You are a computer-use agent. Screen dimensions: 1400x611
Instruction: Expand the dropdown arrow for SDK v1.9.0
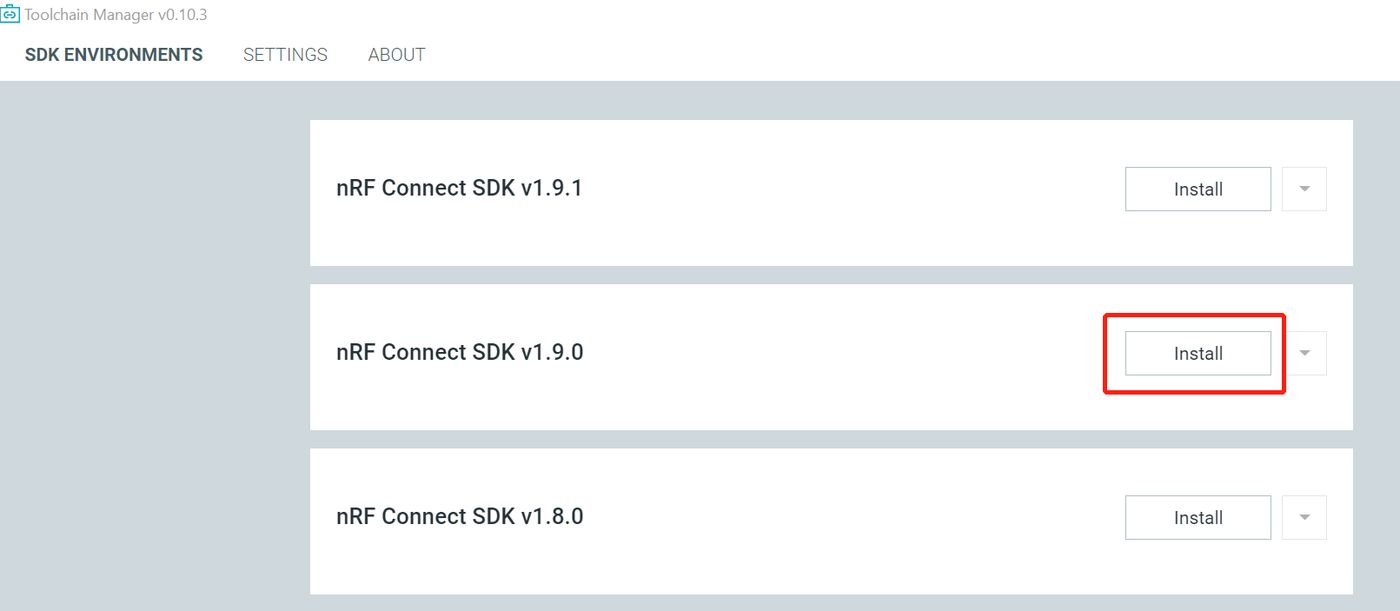click(1304, 353)
